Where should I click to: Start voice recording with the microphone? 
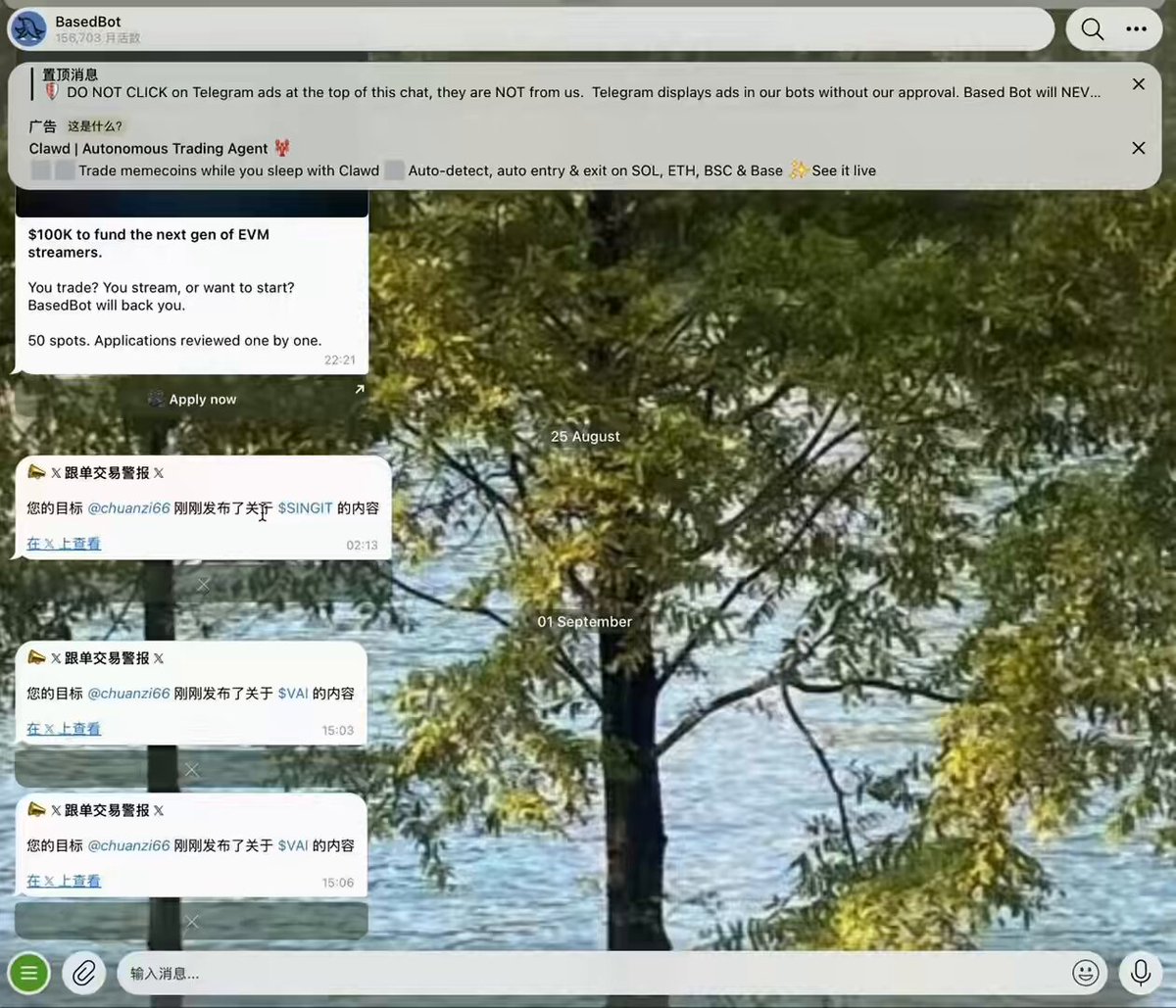click(x=1140, y=972)
